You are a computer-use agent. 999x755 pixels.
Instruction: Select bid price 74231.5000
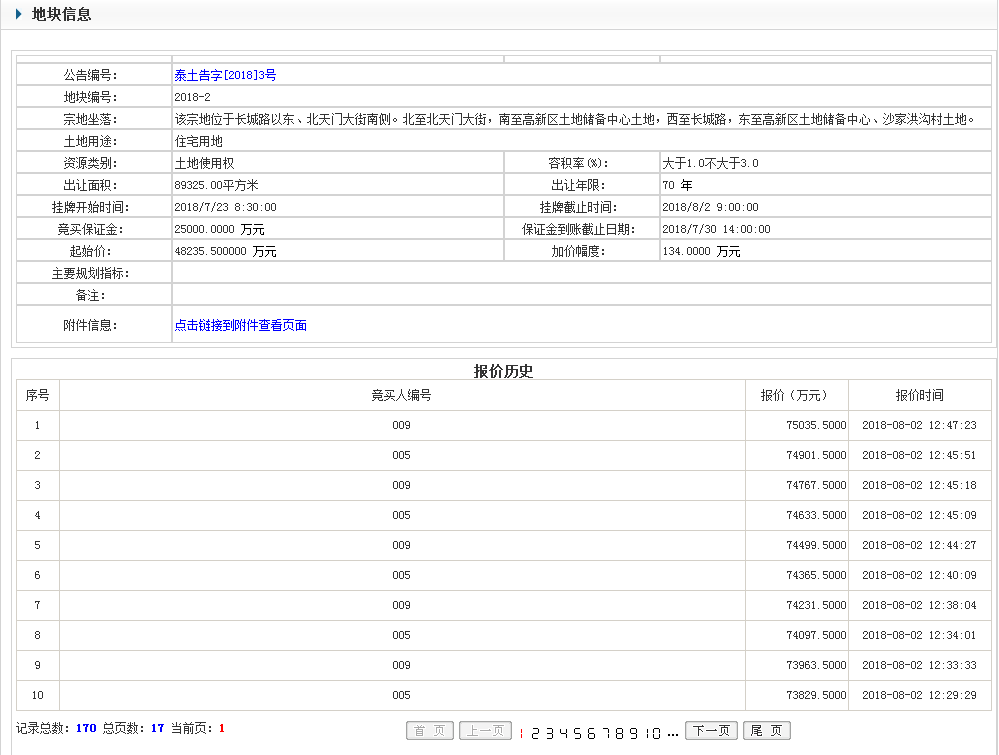[816, 605]
